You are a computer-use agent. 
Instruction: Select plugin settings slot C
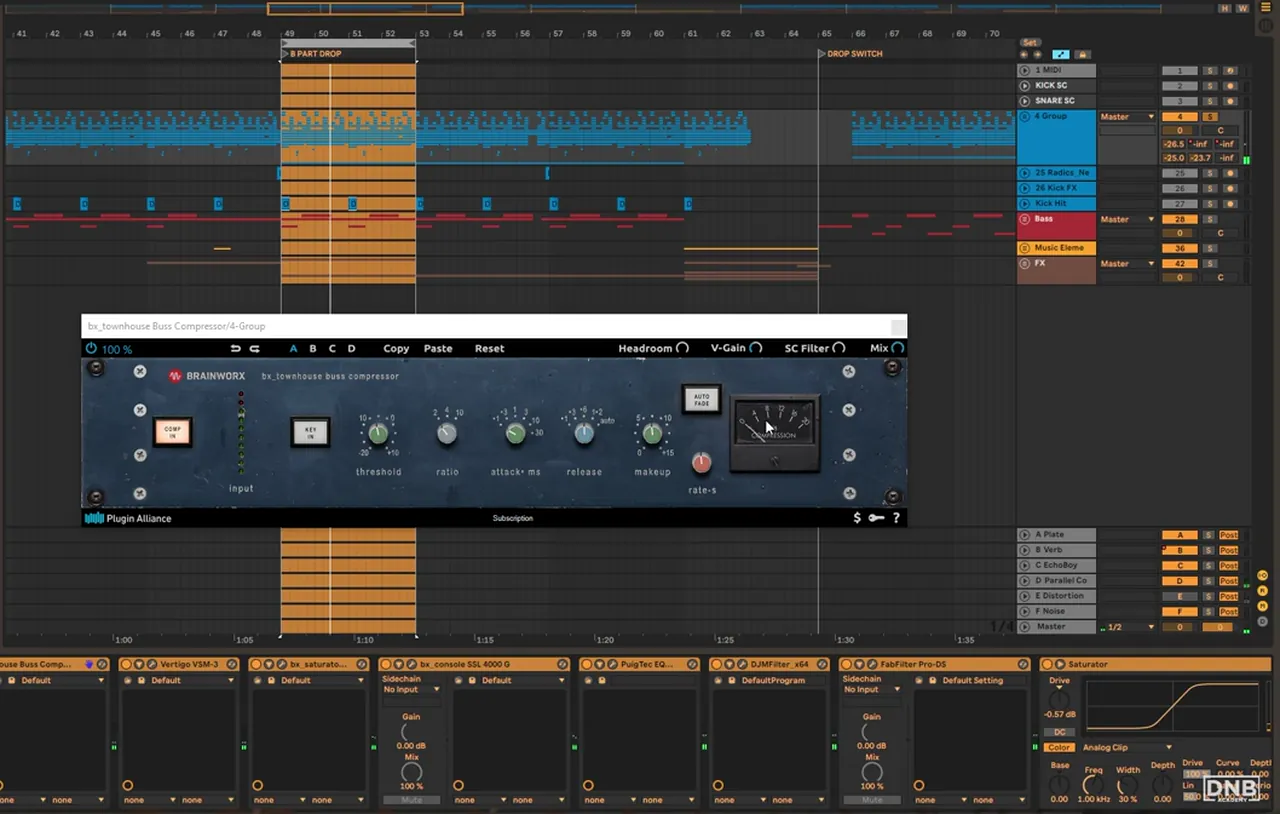[x=332, y=349]
